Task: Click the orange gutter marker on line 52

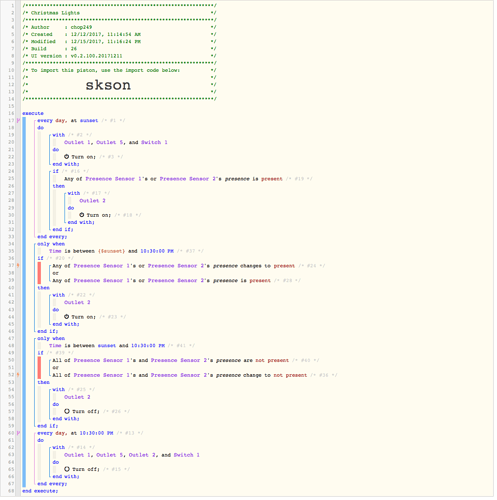Action: pyautogui.click(x=18, y=375)
